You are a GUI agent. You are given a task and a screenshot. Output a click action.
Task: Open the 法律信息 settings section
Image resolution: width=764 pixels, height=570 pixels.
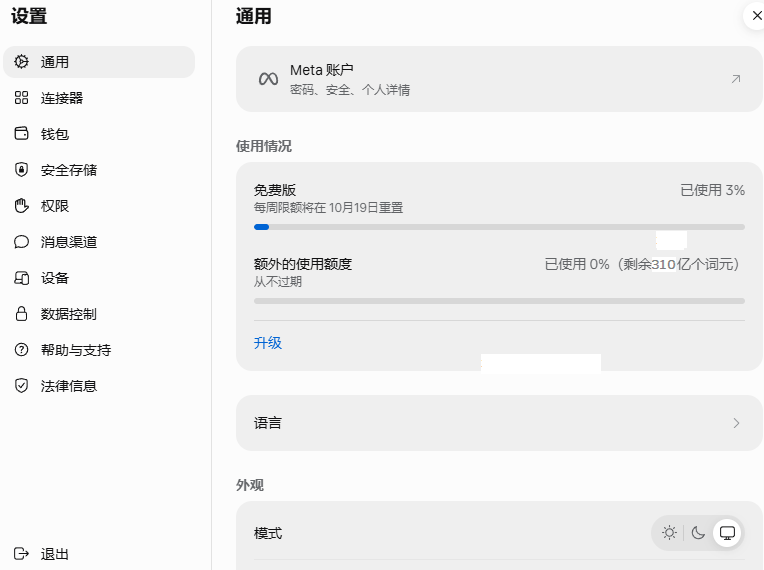point(99,386)
